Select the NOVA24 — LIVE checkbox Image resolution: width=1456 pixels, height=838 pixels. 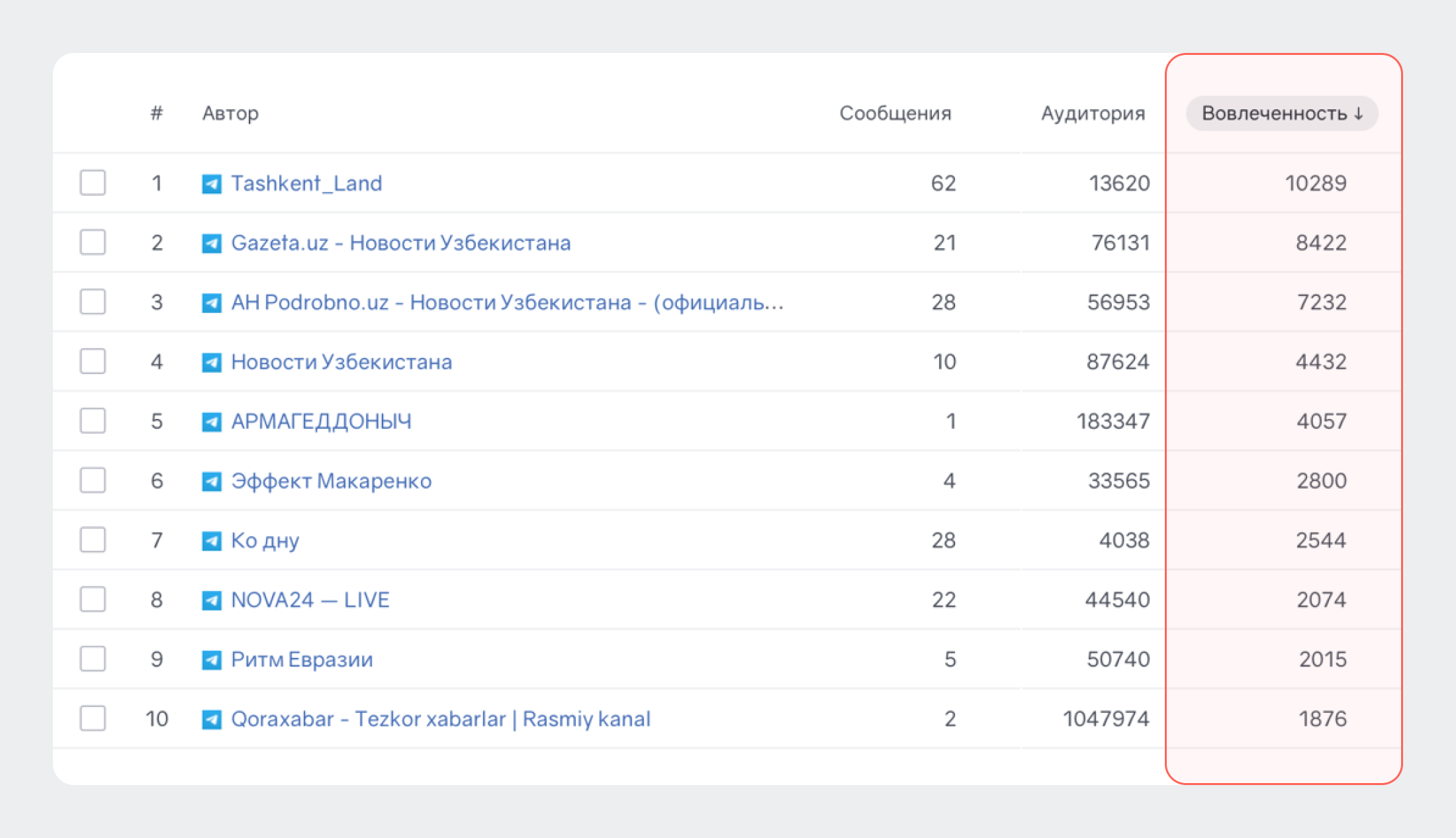(x=93, y=600)
